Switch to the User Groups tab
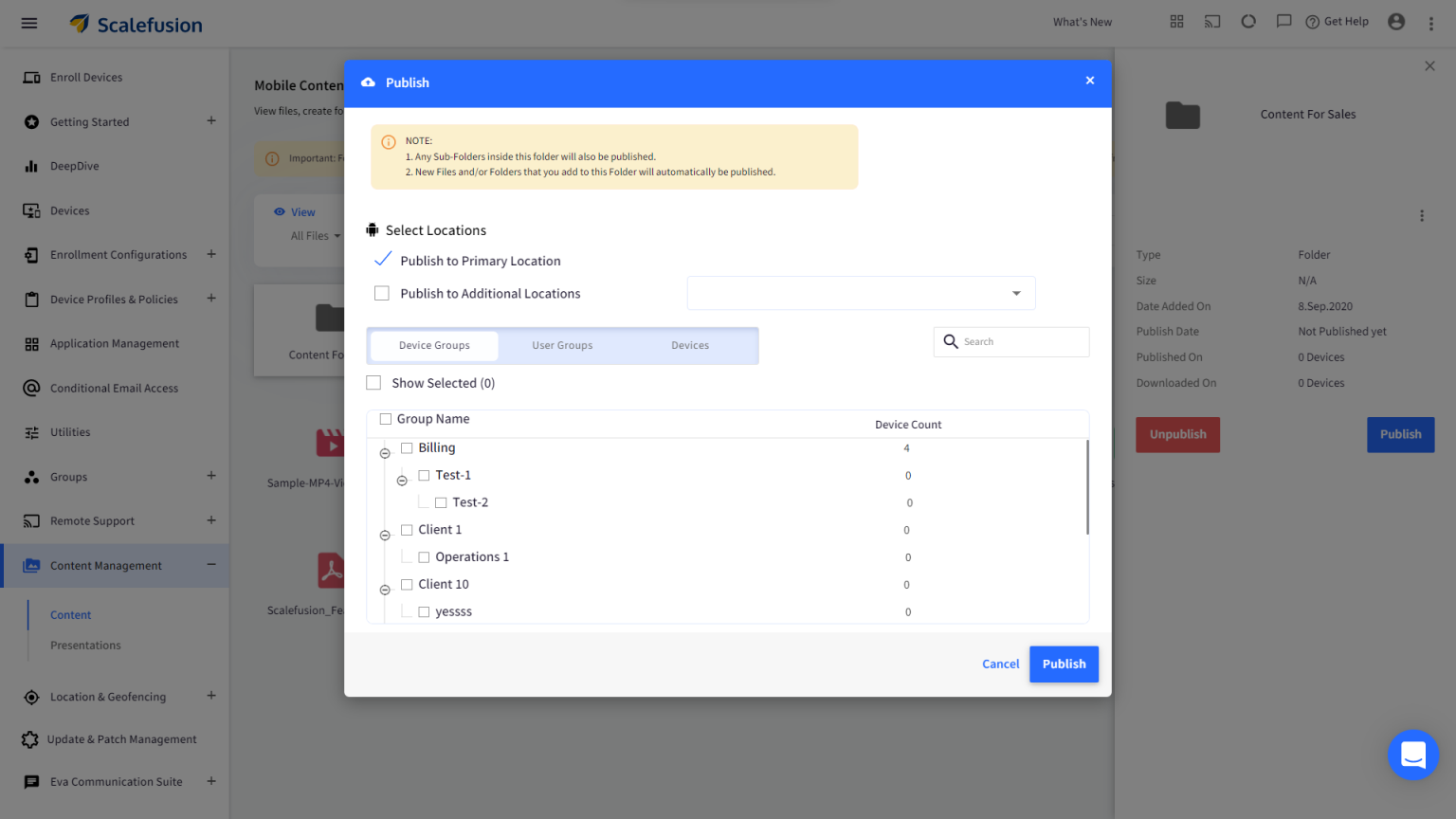 pos(562,345)
